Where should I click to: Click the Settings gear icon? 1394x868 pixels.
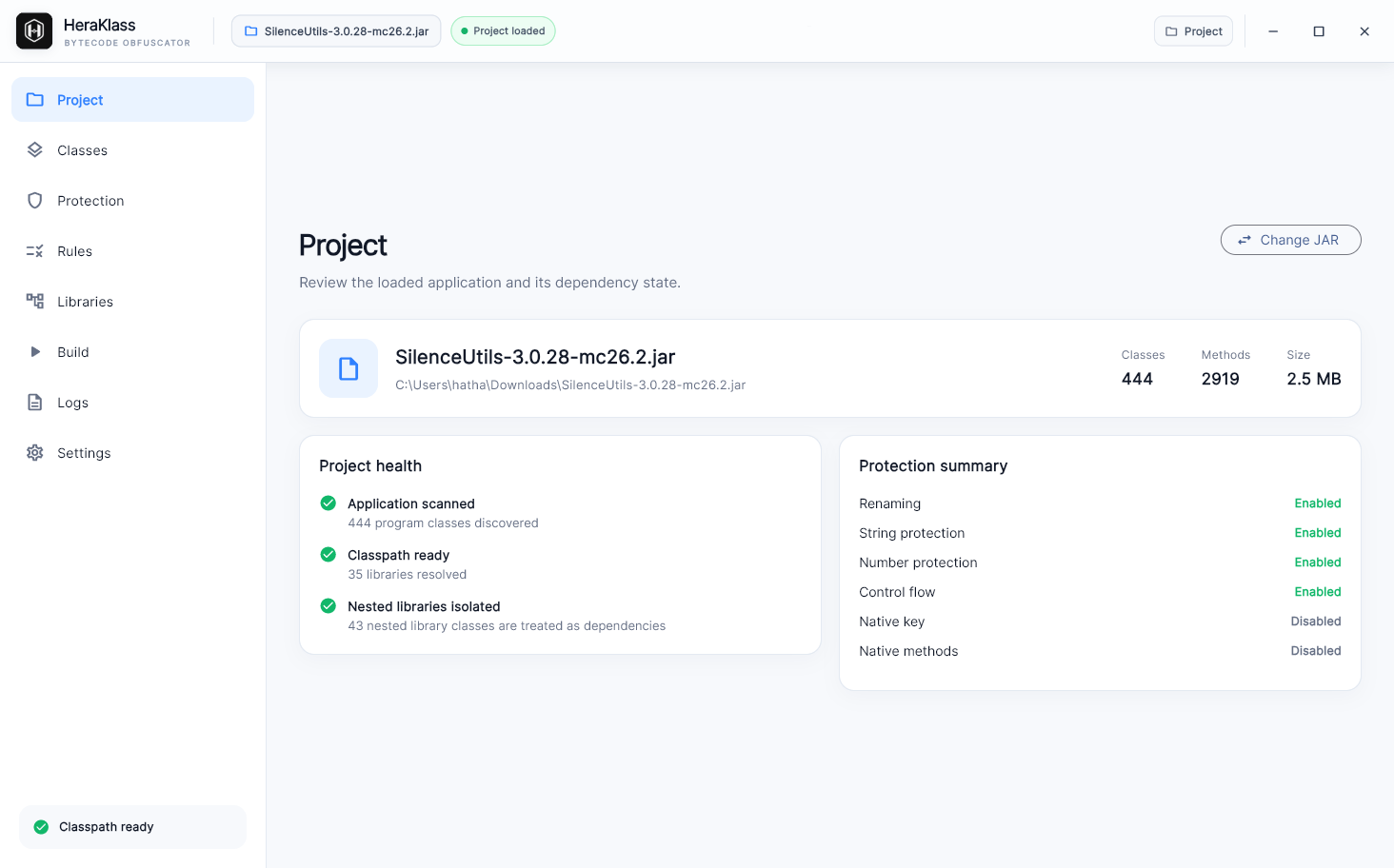(x=35, y=453)
